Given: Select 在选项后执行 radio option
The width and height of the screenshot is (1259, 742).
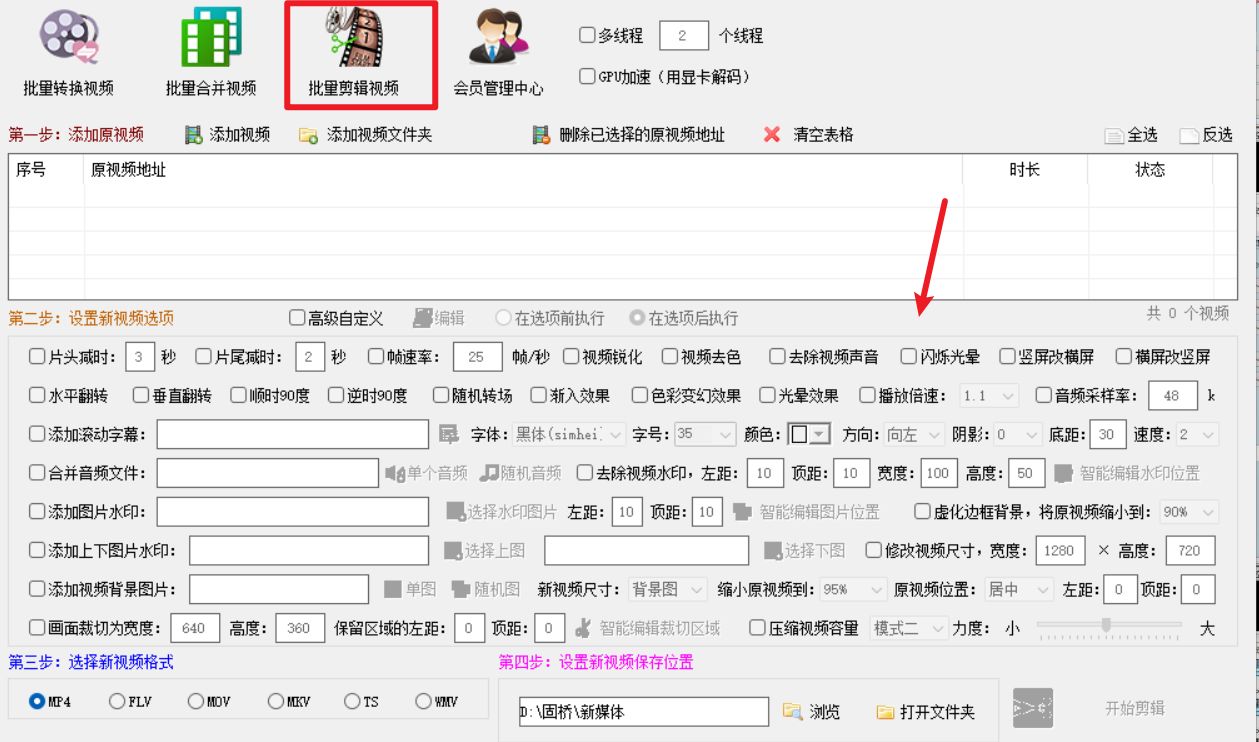Looking at the screenshot, I should [637, 318].
